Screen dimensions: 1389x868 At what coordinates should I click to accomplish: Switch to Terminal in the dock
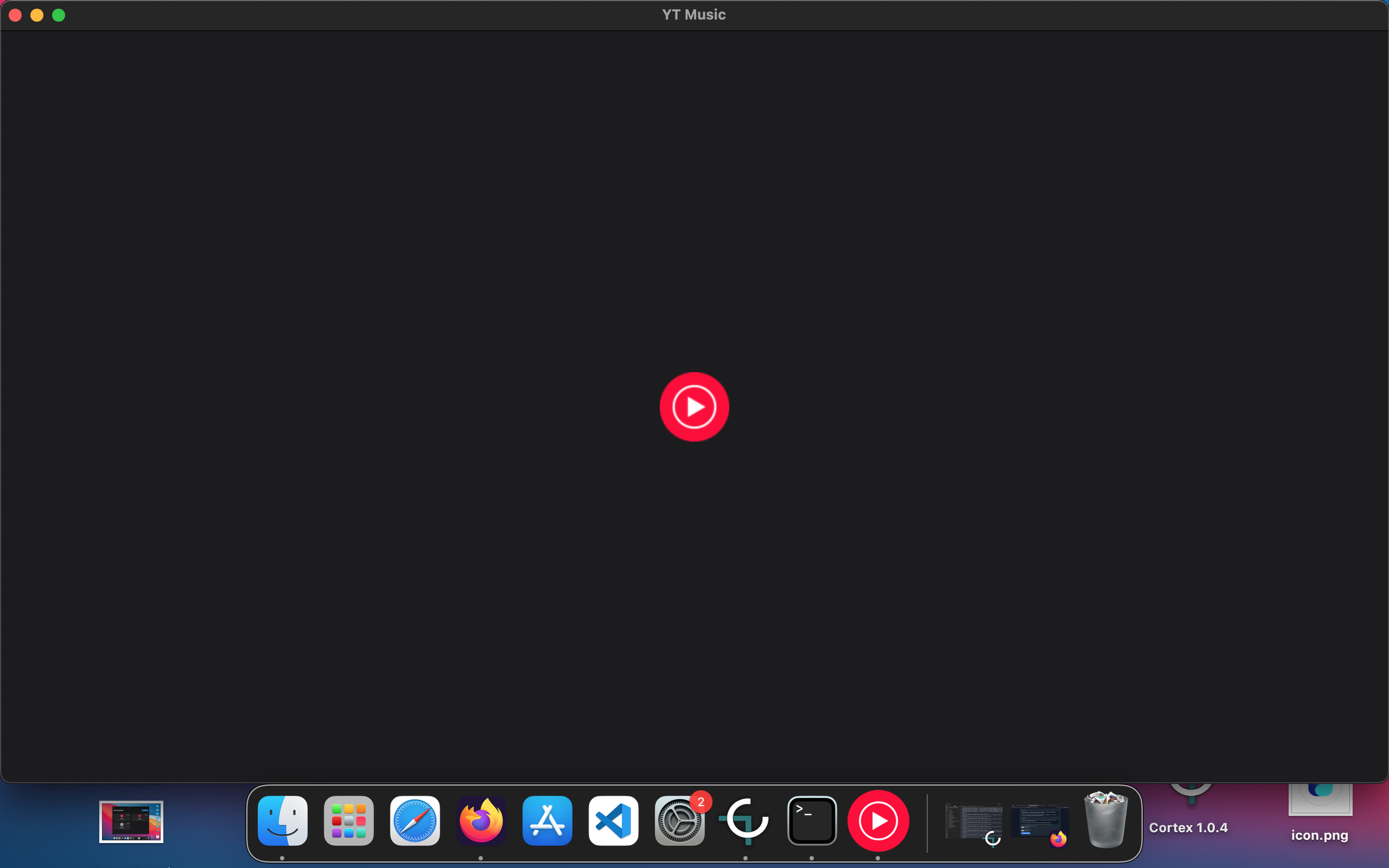pyautogui.click(x=812, y=821)
